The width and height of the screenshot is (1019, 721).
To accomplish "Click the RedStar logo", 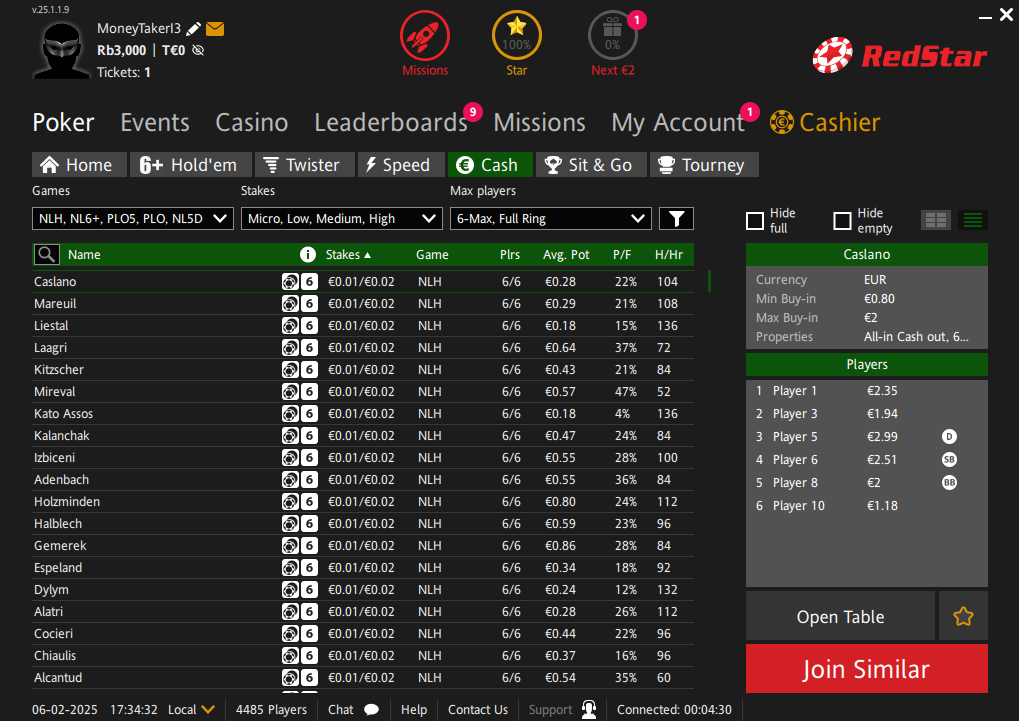I will (899, 55).
